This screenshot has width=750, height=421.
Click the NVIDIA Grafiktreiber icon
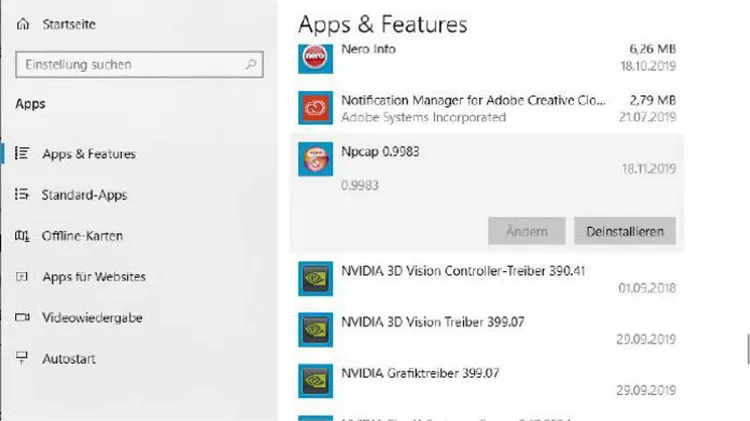click(315, 381)
